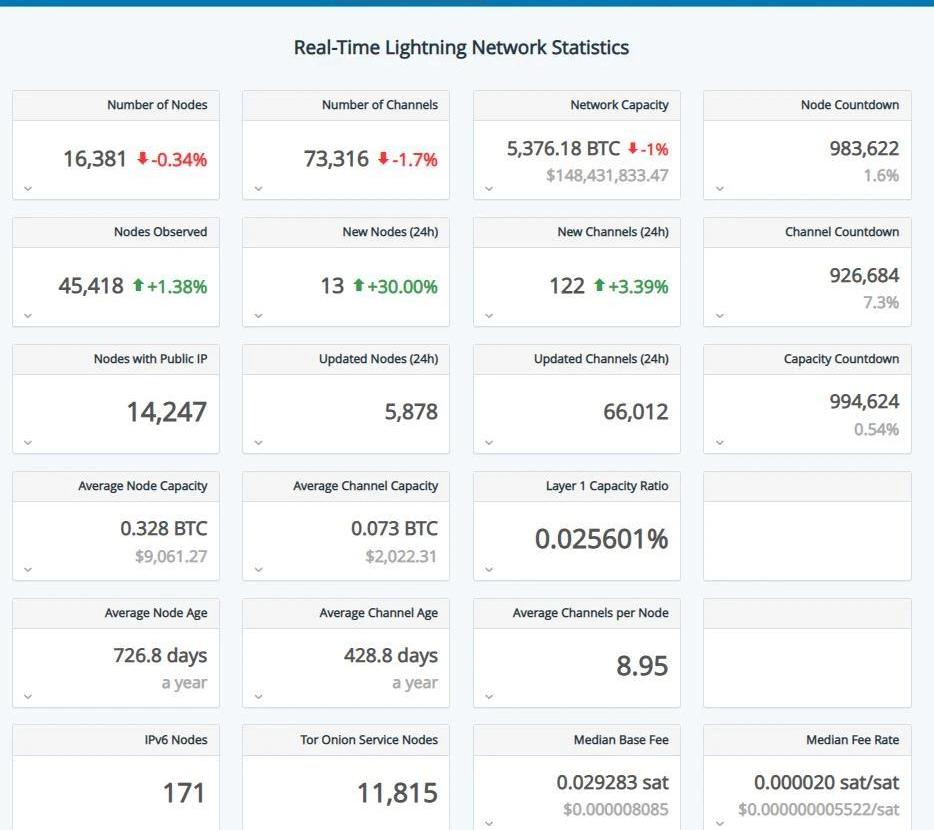Image resolution: width=934 pixels, height=830 pixels.
Task: Expand the Layer 1 Capacity Ratio chevron
Action: (x=489, y=569)
